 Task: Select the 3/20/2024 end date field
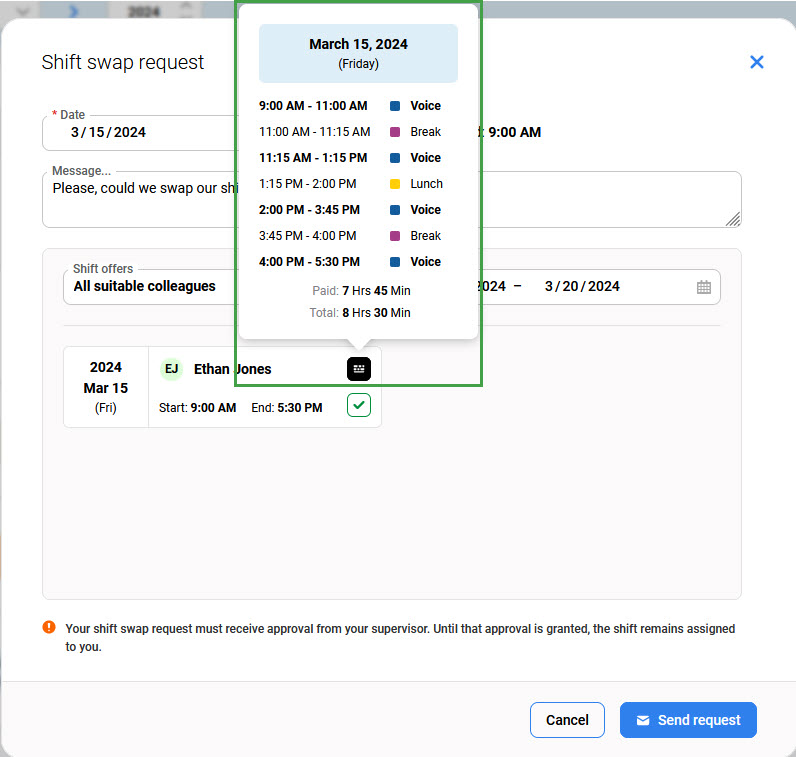click(582, 287)
